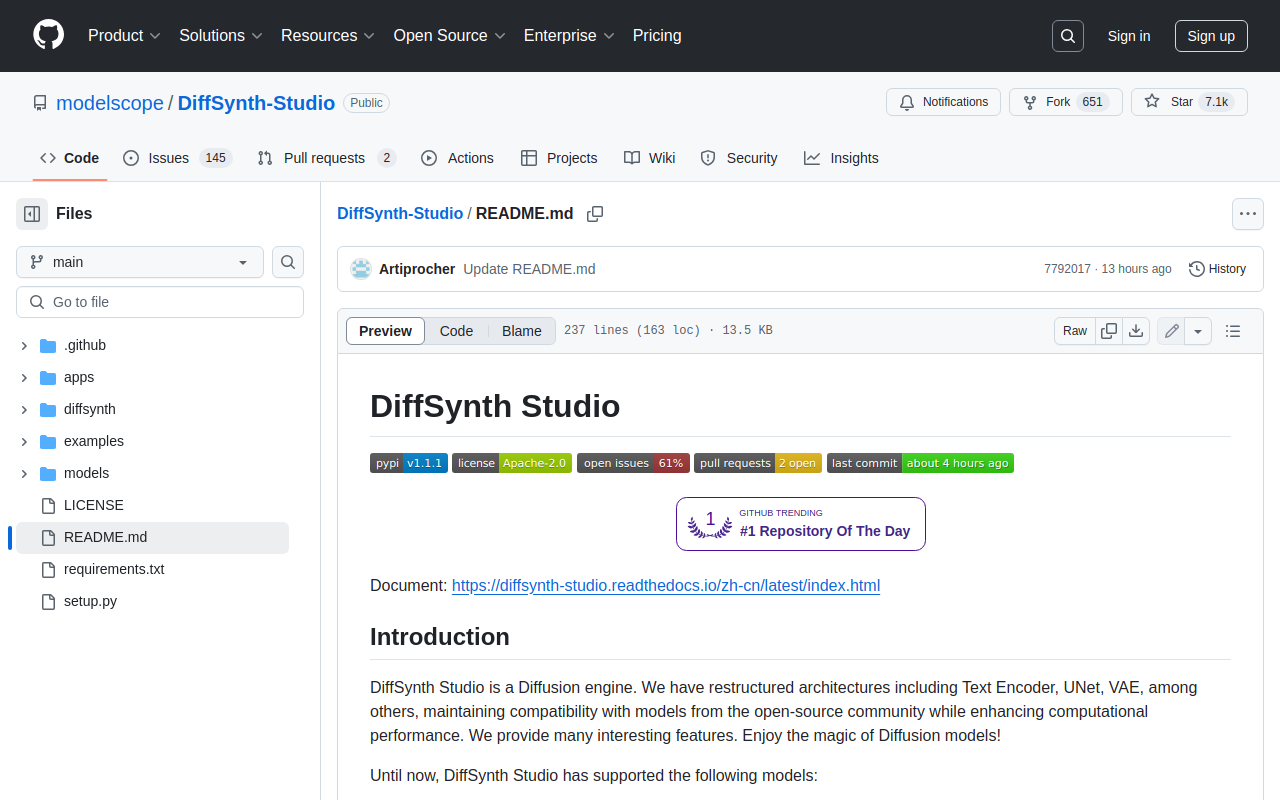Click the open issues 61% badge
This screenshot has width=1280, height=800.
[x=633, y=463]
